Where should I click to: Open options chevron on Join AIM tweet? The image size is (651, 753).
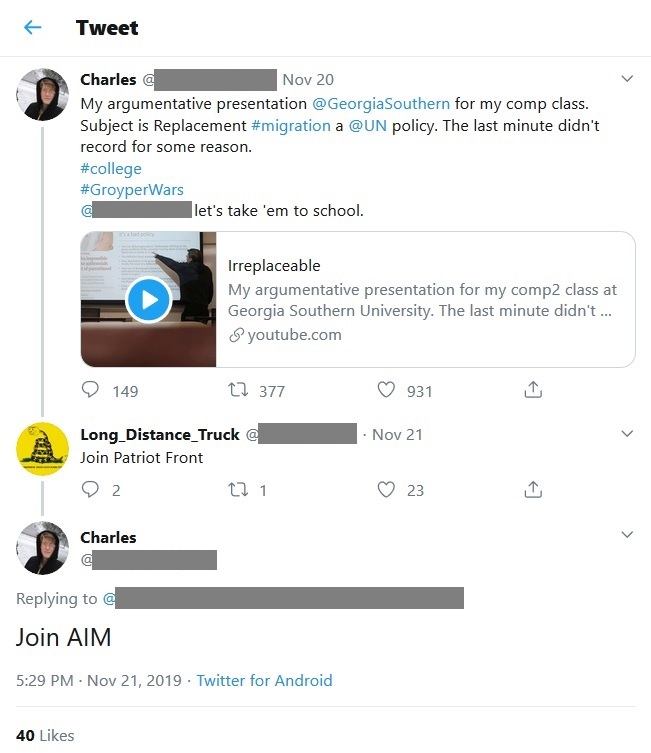point(627,534)
